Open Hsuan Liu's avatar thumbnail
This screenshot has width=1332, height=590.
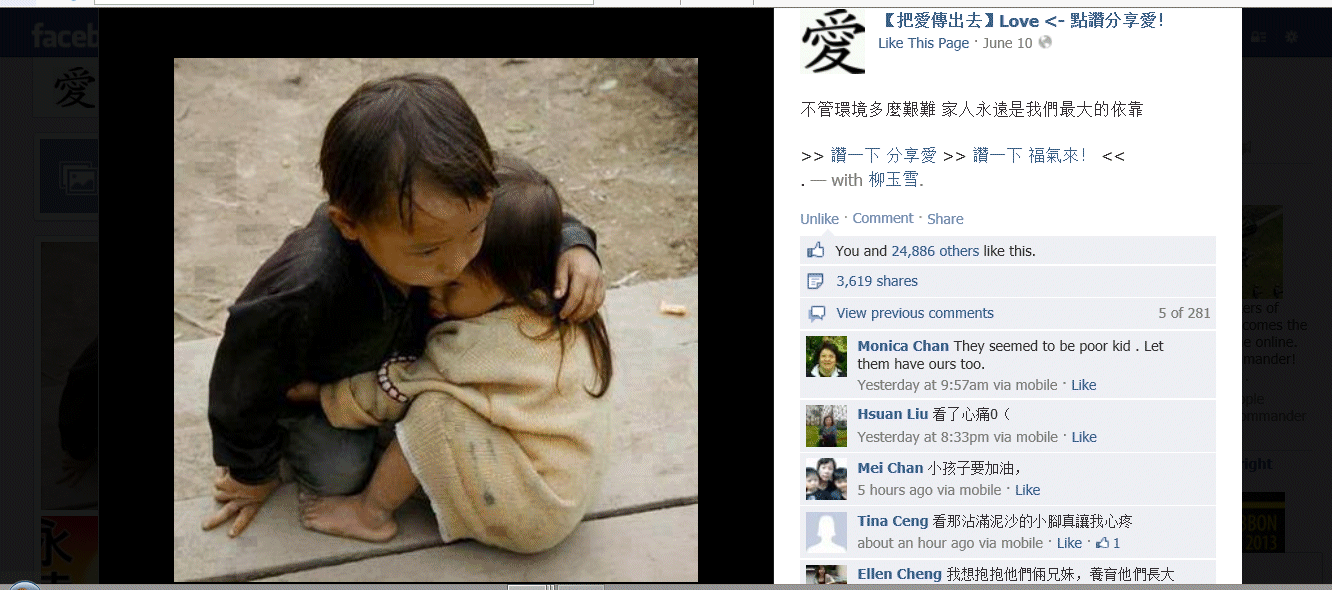click(826, 426)
